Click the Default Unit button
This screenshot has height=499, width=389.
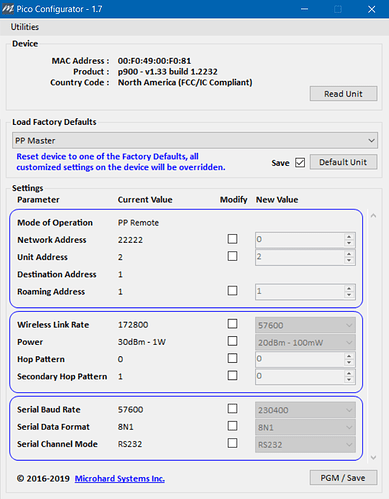pos(343,162)
